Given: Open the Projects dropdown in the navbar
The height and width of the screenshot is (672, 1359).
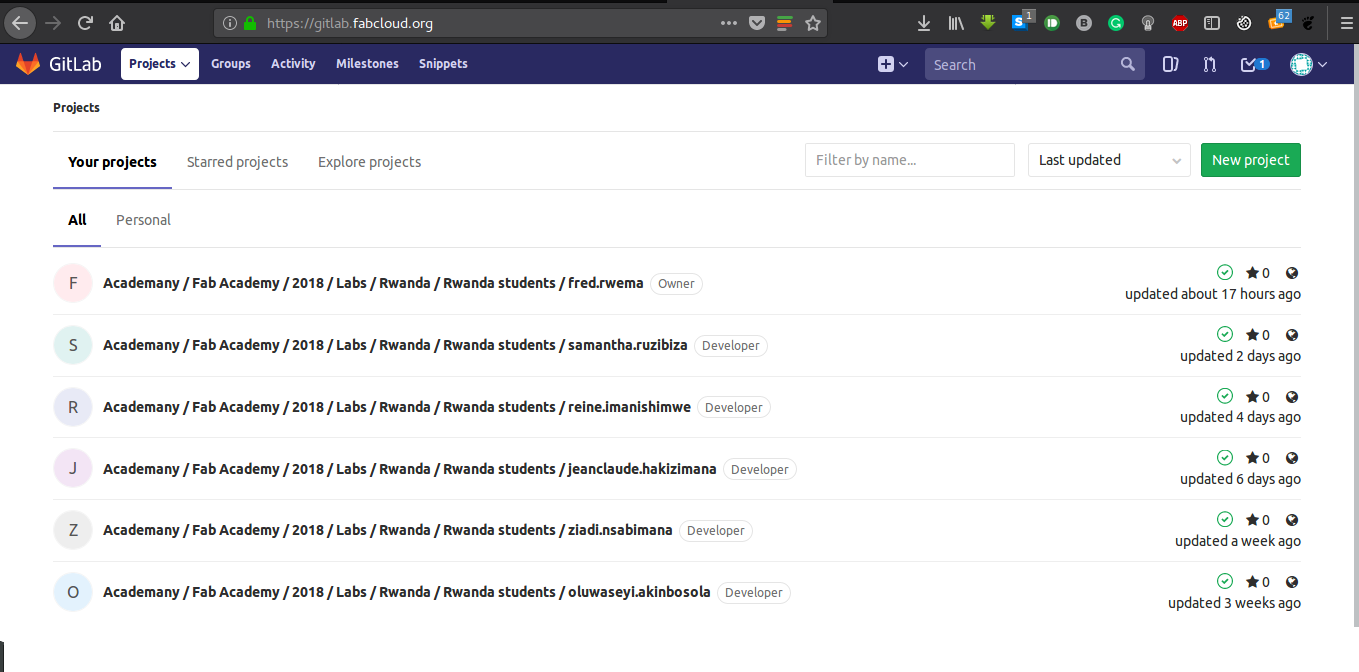Looking at the screenshot, I should point(159,63).
